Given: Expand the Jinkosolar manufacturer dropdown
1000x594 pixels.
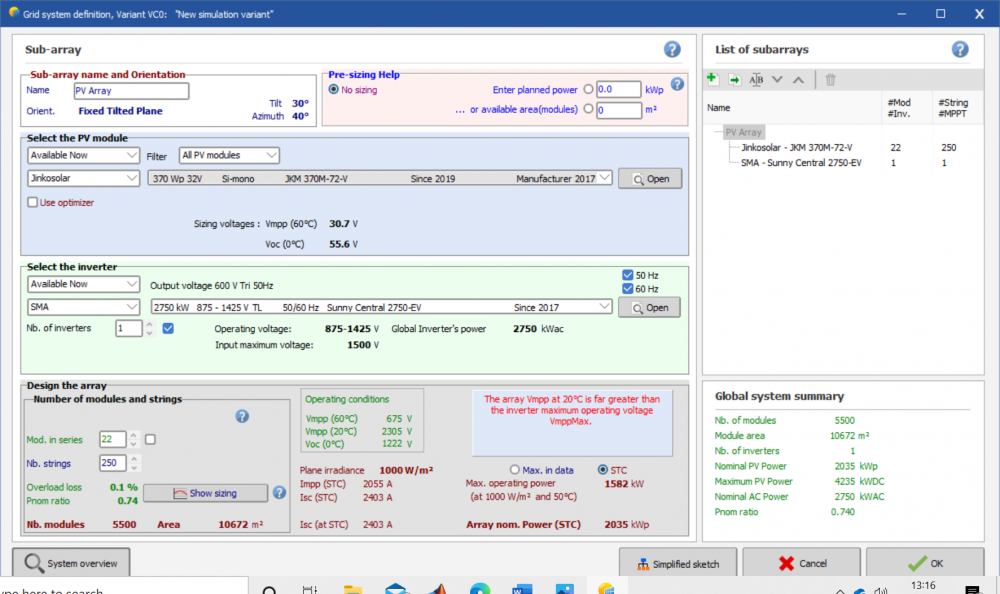Looking at the screenshot, I should click(x=84, y=178).
